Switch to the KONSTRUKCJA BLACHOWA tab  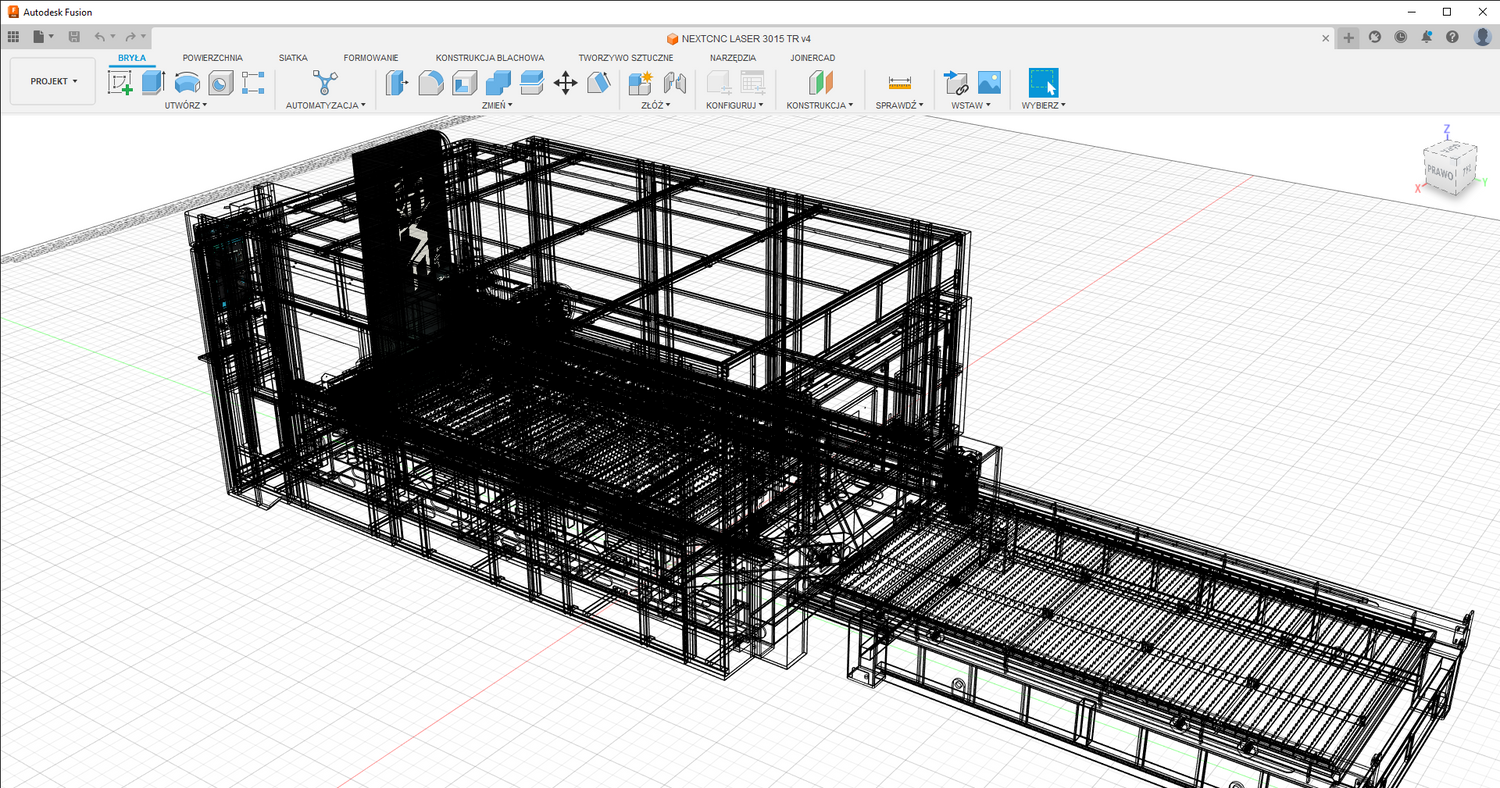click(x=490, y=58)
